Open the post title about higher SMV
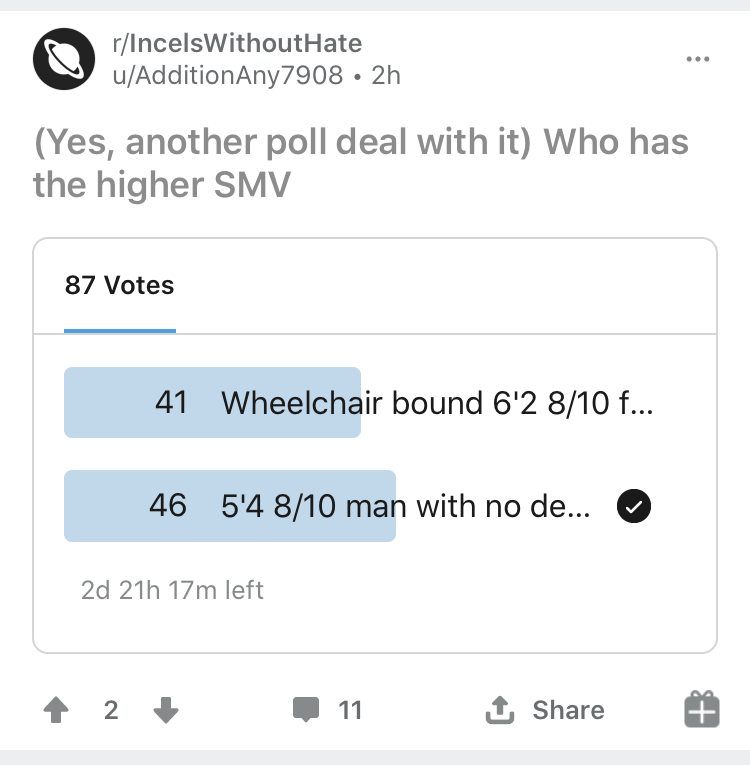Image resolution: width=750 pixels, height=765 pixels. tap(361, 163)
